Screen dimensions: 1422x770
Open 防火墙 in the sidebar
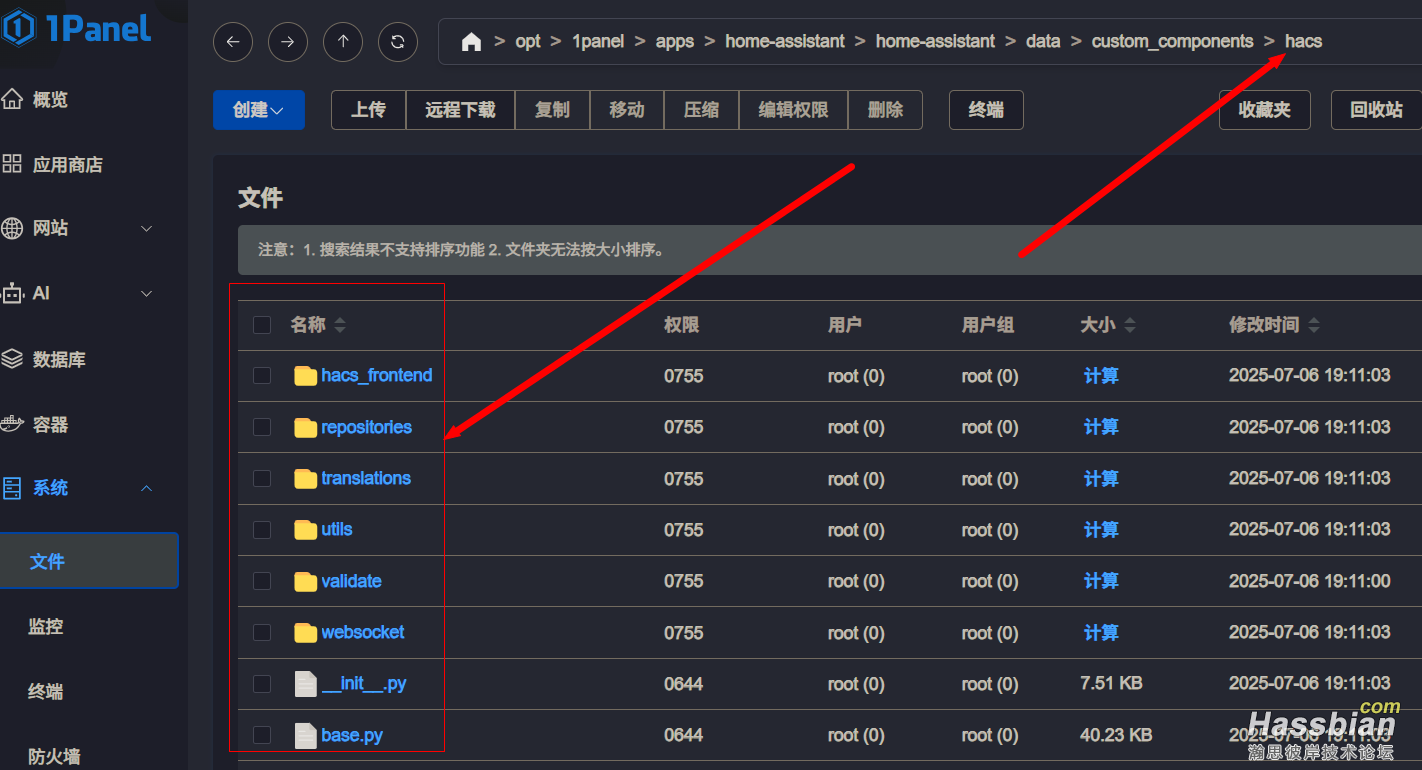click(x=55, y=756)
